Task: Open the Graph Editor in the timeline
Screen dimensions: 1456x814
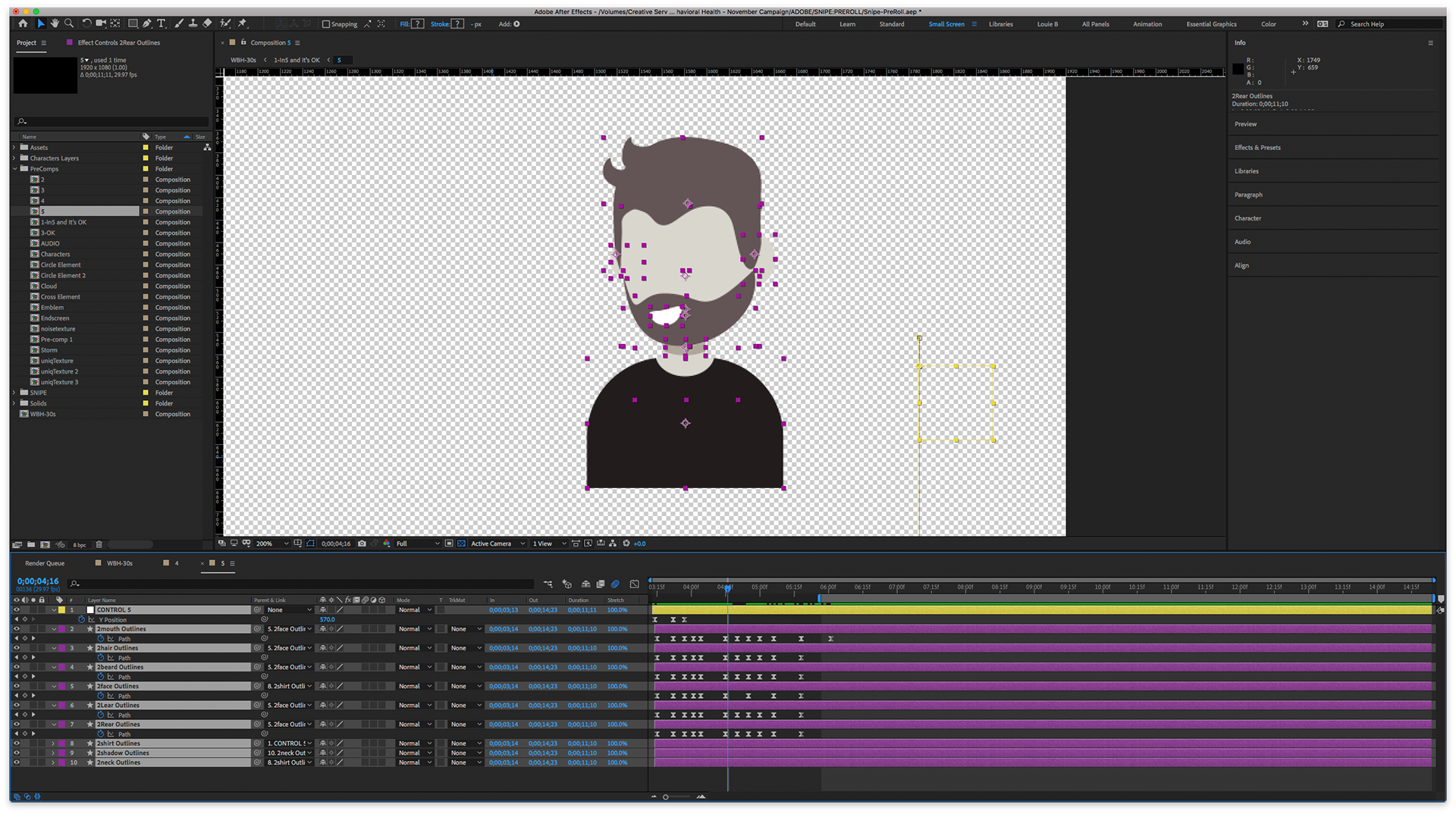Action: tap(634, 584)
